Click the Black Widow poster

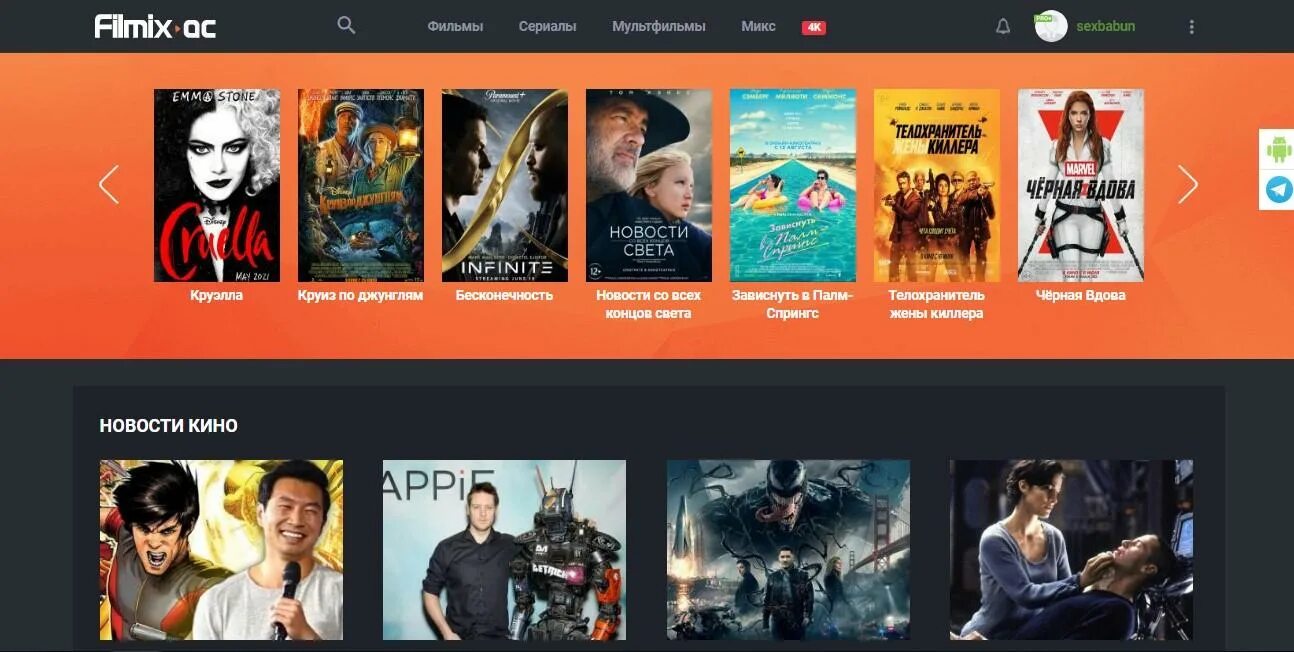(1081, 185)
